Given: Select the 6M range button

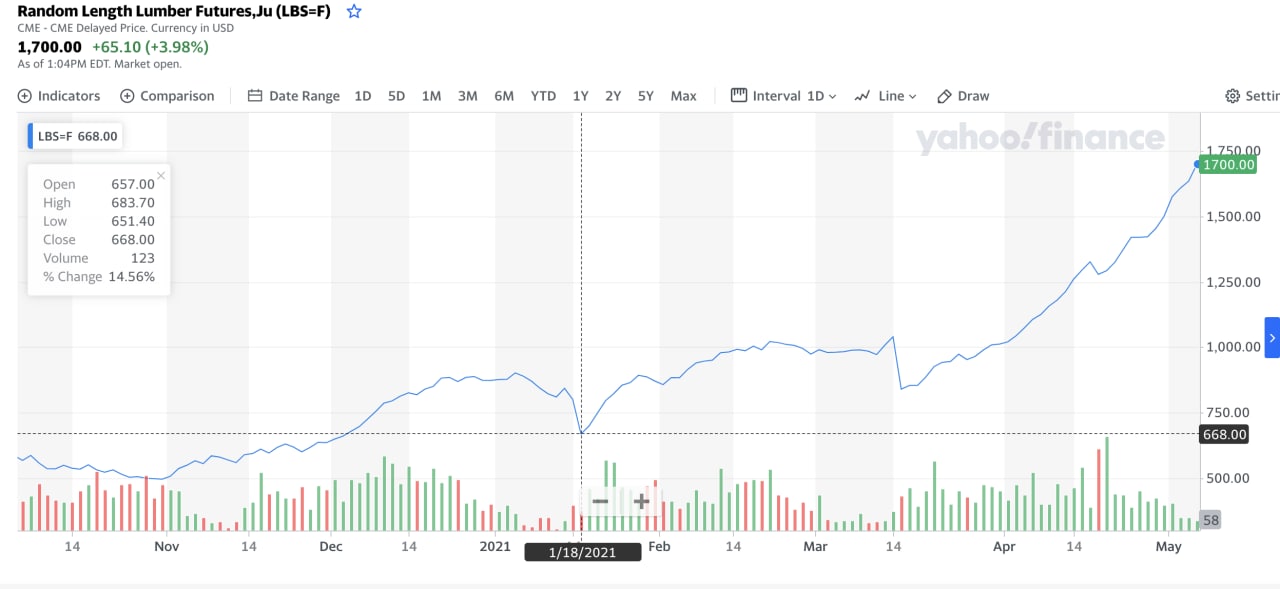Looking at the screenshot, I should 504,96.
